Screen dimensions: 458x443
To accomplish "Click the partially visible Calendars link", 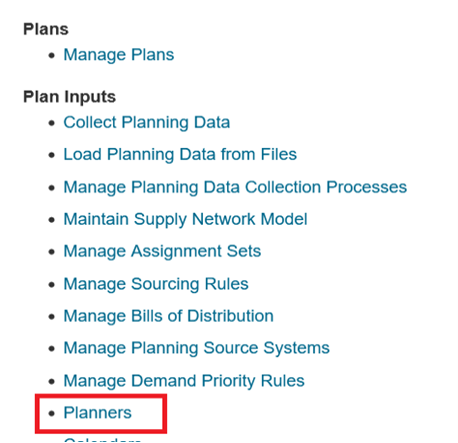I will [x=102, y=440].
